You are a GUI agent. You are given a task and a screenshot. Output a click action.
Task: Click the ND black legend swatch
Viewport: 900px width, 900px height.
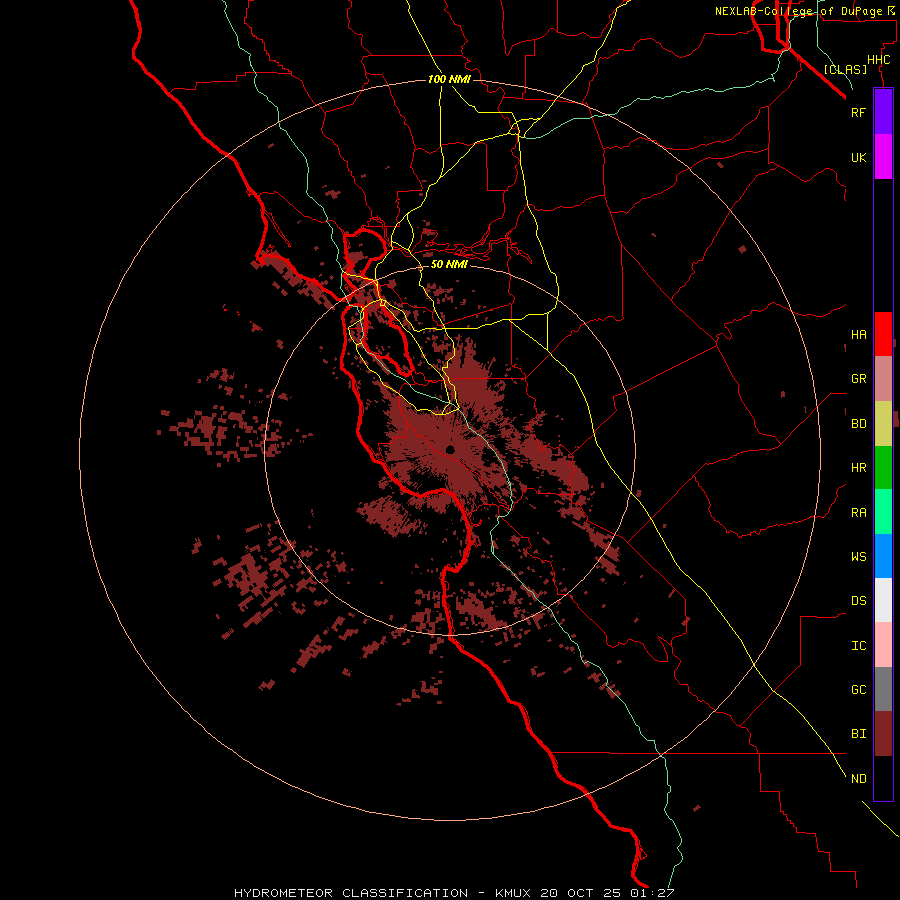tap(883, 778)
